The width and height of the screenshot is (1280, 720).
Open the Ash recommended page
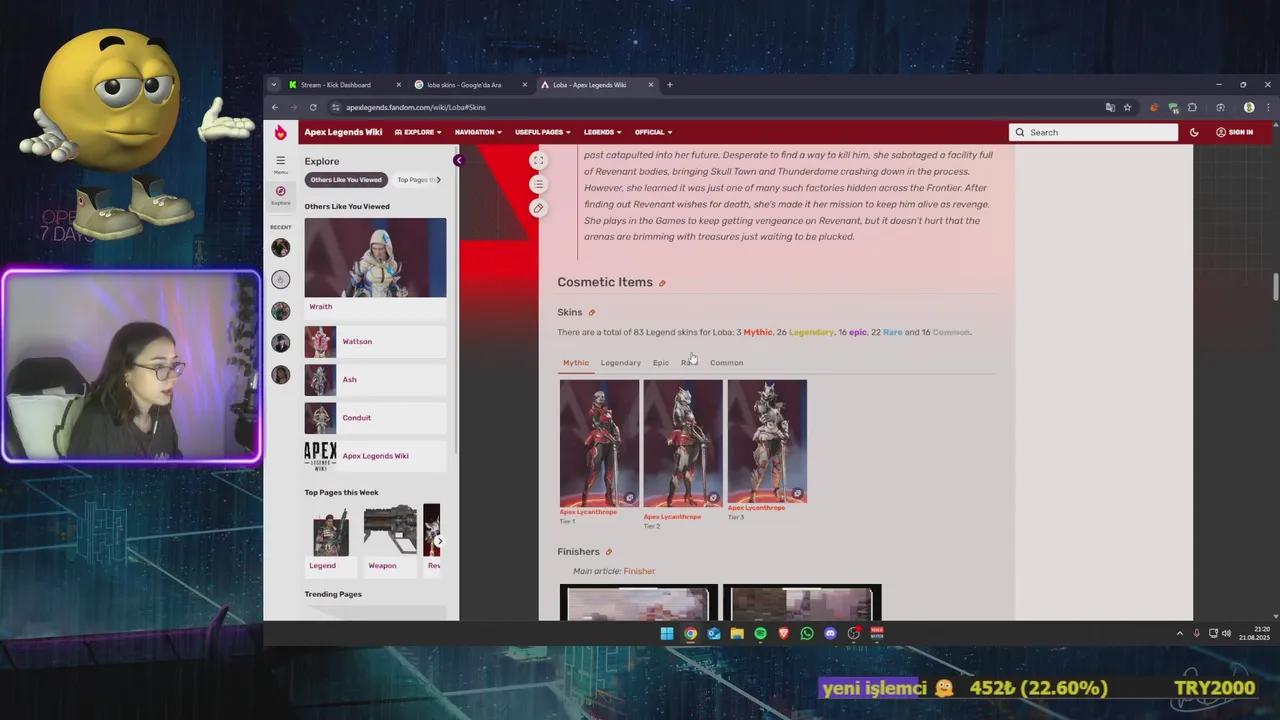(x=375, y=379)
